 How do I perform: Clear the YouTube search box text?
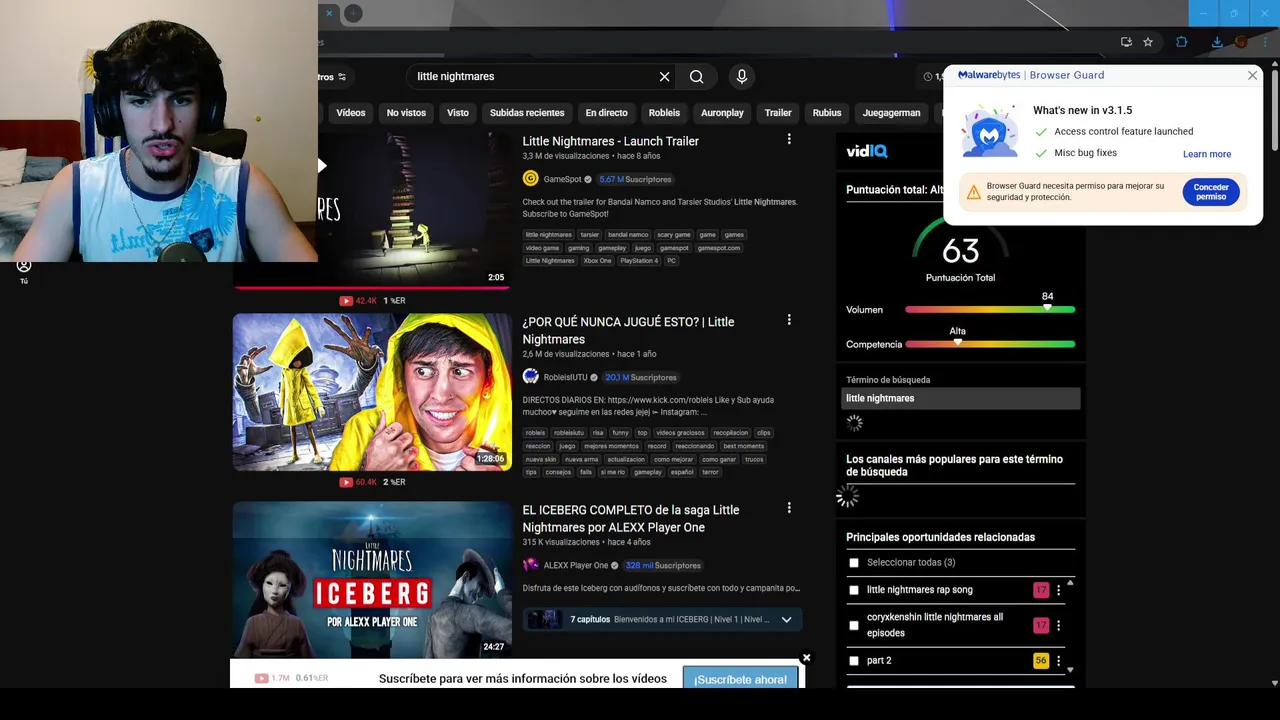[x=664, y=77]
